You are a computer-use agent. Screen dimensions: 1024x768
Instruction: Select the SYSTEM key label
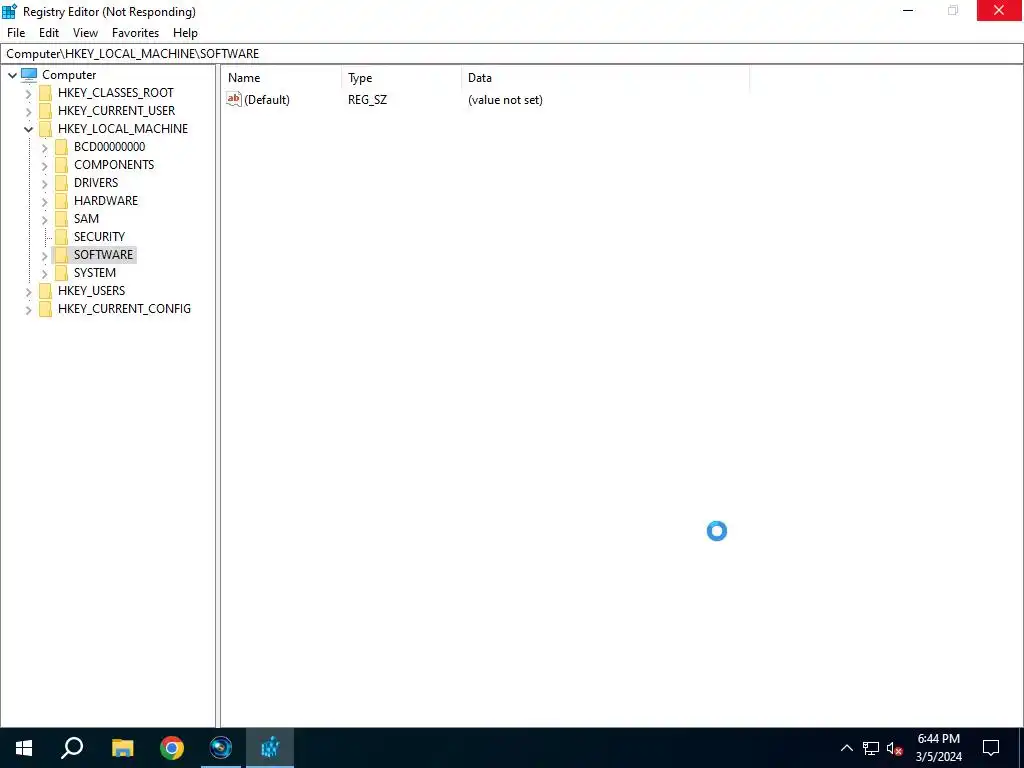[x=95, y=272]
